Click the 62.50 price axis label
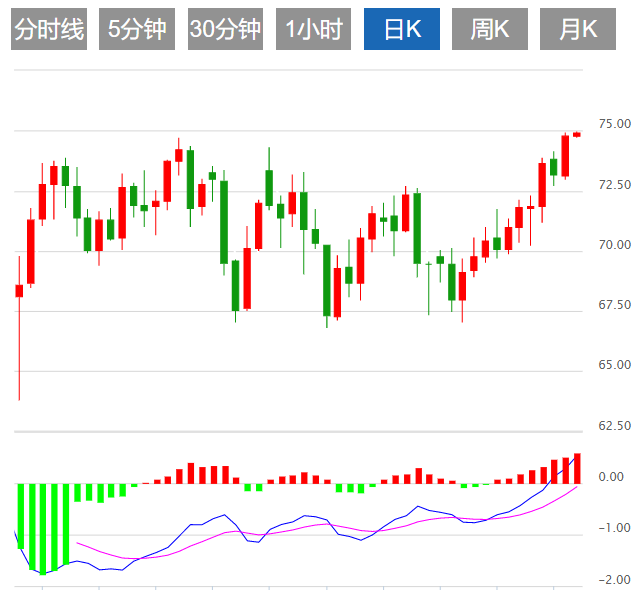The image size is (642, 590). [x=614, y=425]
